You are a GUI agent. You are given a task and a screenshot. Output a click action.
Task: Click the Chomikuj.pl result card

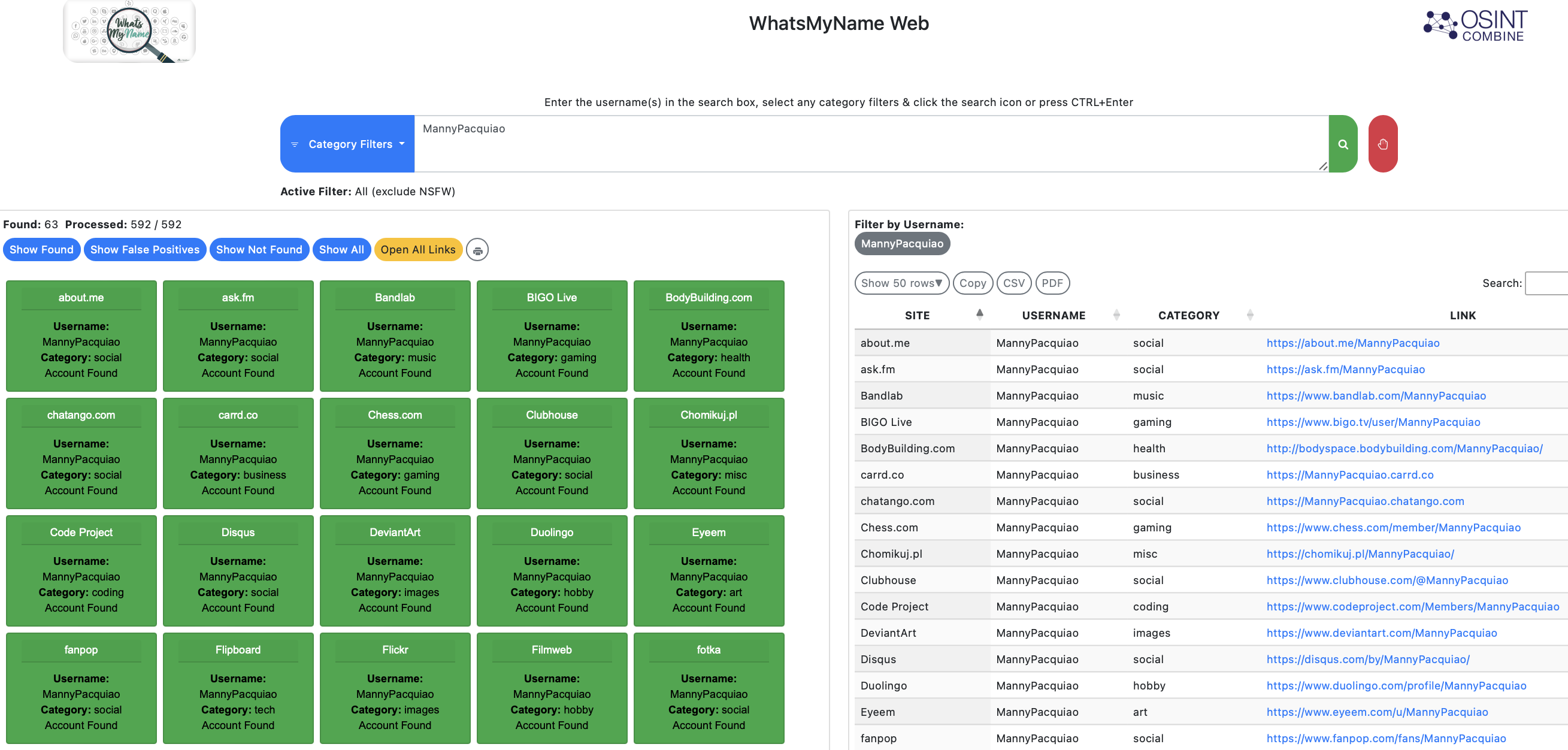(709, 453)
